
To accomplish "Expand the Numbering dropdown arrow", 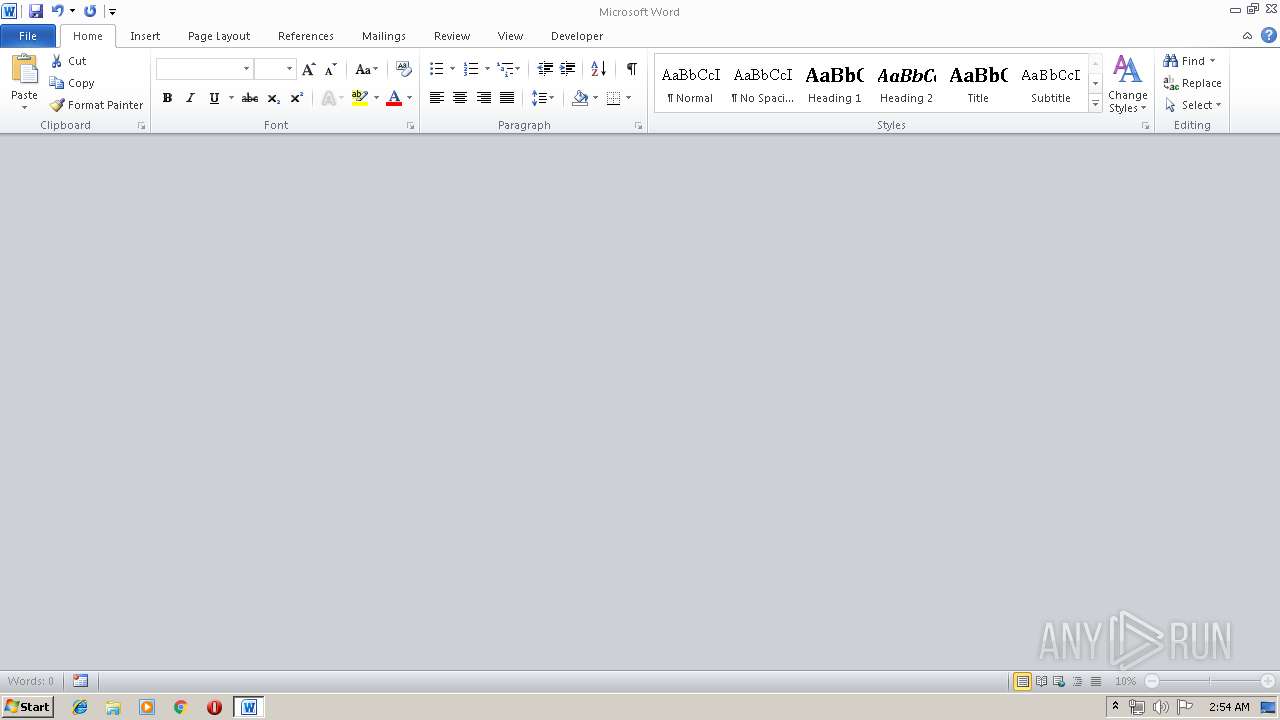I will click(487, 69).
